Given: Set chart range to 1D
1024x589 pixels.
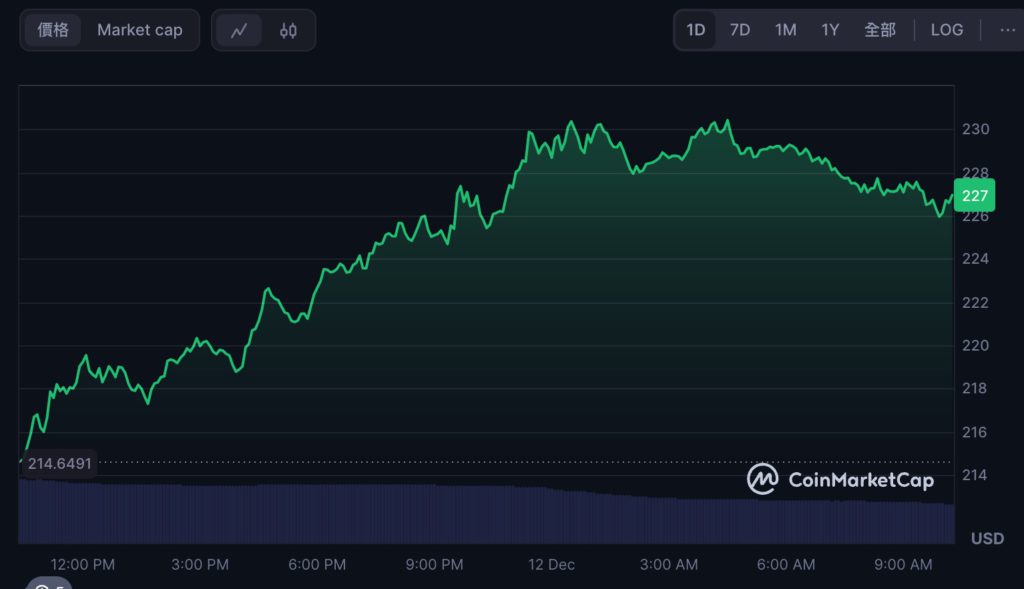Looking at the screenshot, I should click(x=695, y=30).
